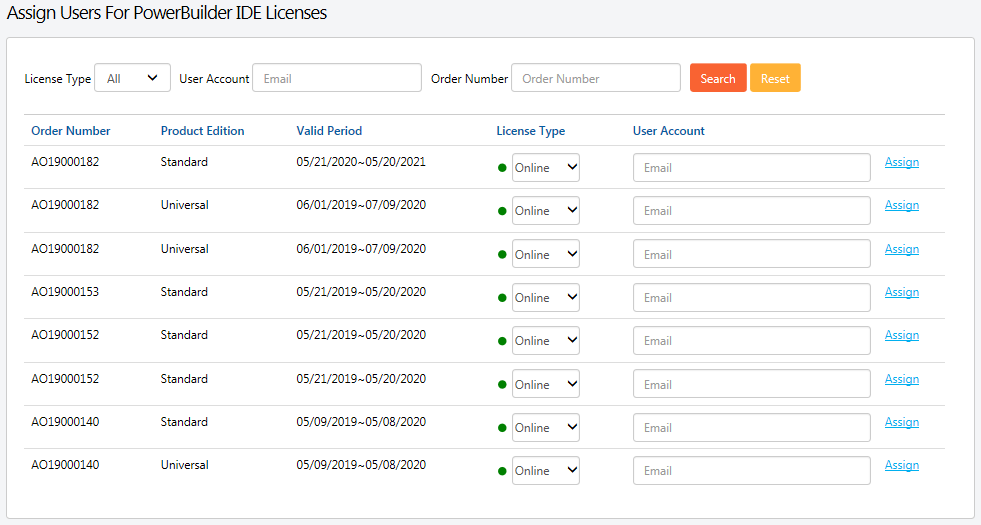Click the Order Number filter input
981x525 pixels.
tap(595, 78)
